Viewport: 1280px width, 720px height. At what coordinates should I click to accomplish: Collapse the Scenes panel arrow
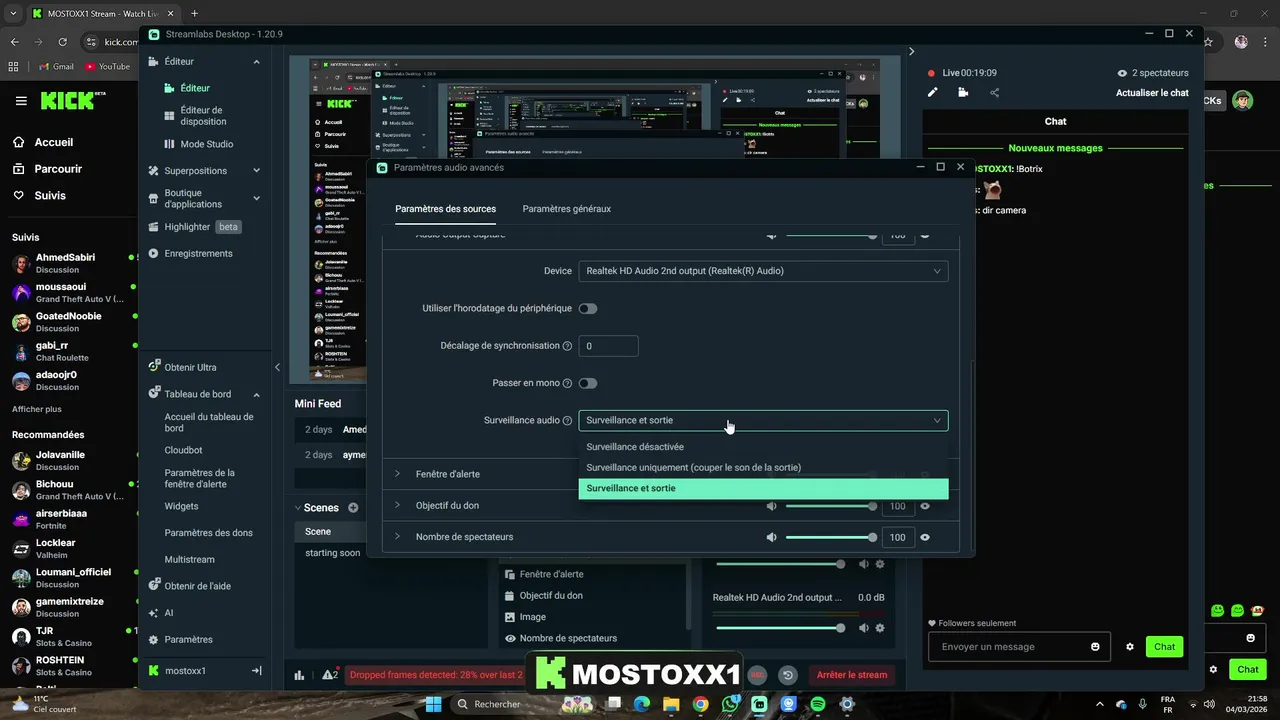point(298,508)
